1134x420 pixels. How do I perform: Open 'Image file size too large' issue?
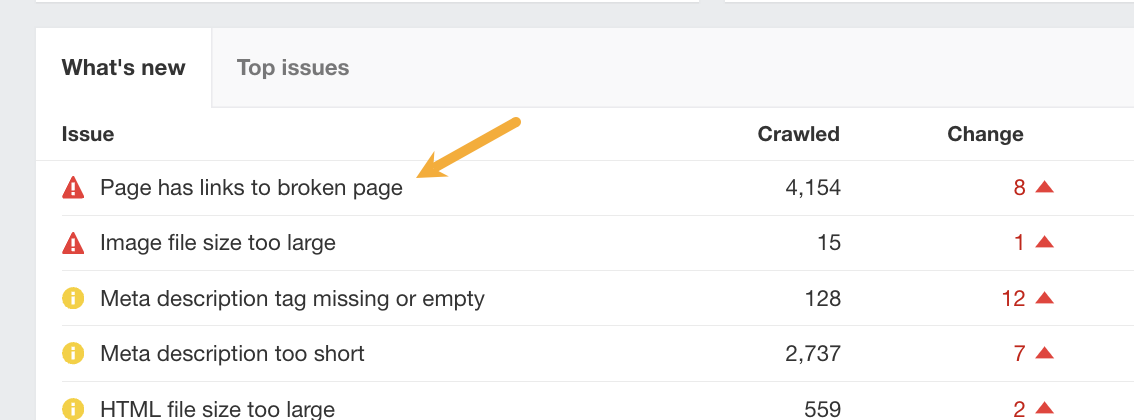(x=217, y=243)
